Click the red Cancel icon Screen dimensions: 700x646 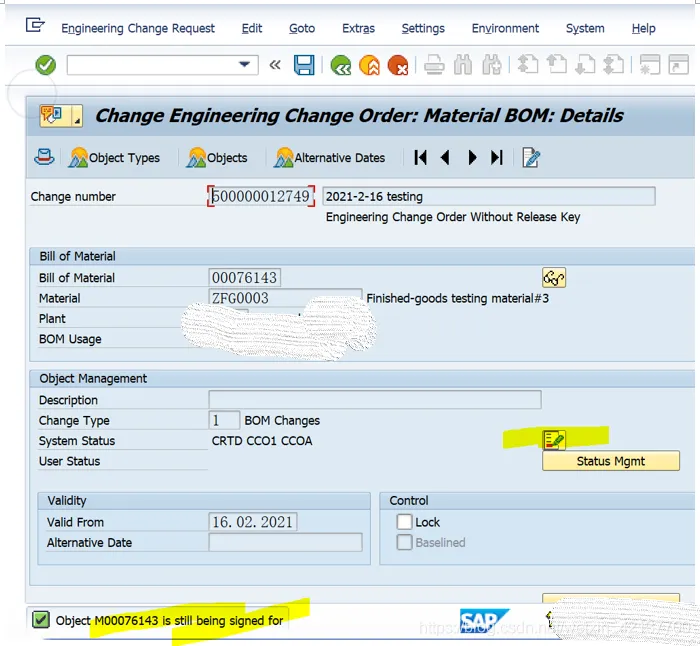tap(398, 65)
